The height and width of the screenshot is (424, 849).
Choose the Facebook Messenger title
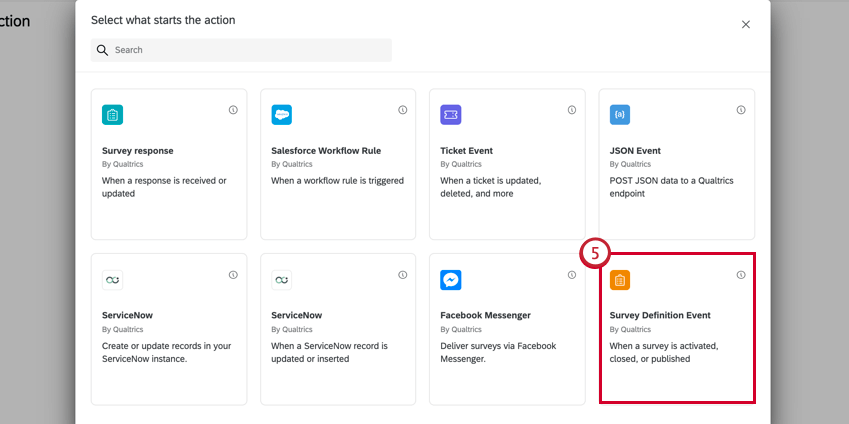486,315
